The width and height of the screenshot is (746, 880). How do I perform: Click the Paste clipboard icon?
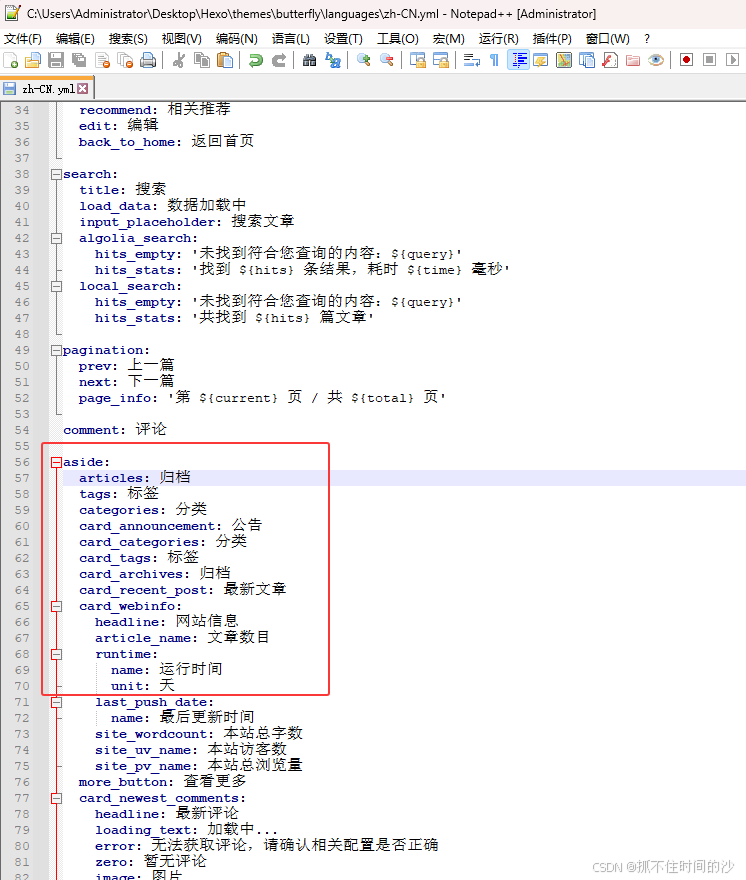pyautogui.click(x=225, y=60)
